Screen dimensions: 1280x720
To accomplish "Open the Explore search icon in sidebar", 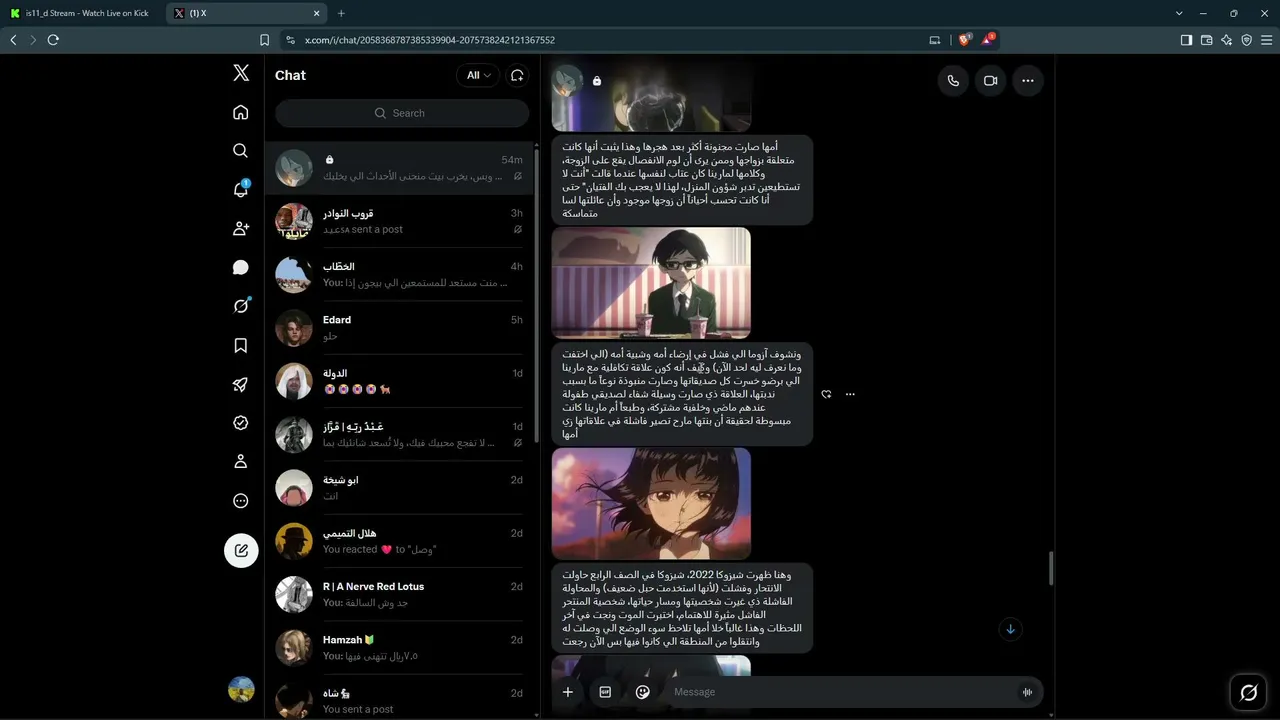I will click(x=241, y=150).
